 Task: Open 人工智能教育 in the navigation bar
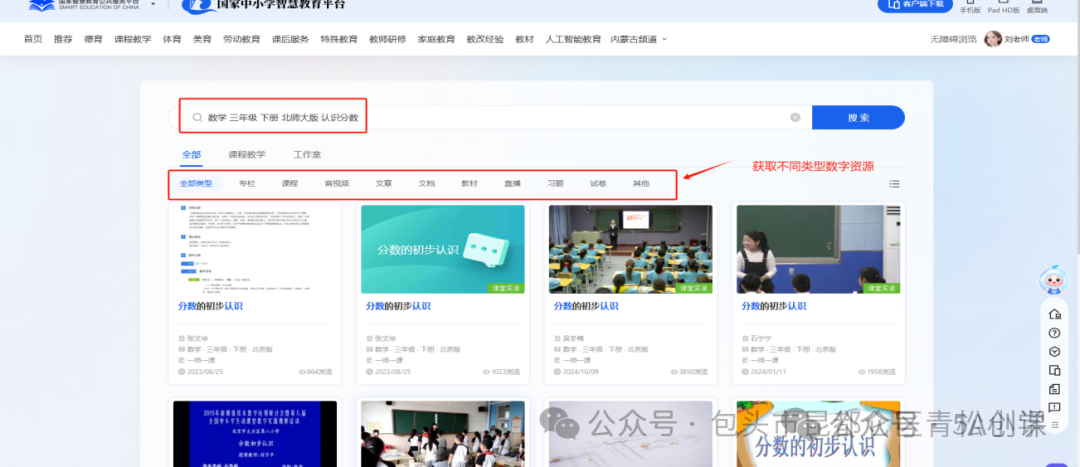(x=573, y=39)
